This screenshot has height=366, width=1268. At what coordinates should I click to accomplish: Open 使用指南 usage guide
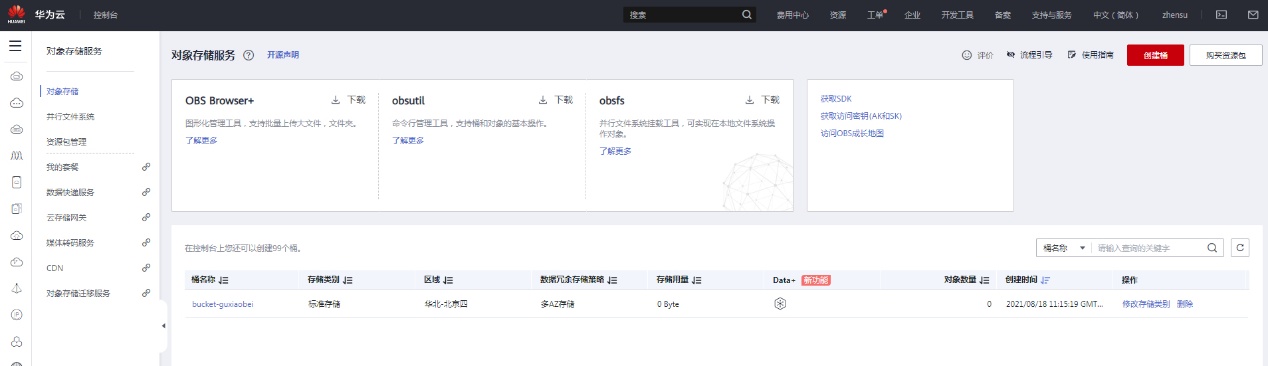pos(1090,55)
